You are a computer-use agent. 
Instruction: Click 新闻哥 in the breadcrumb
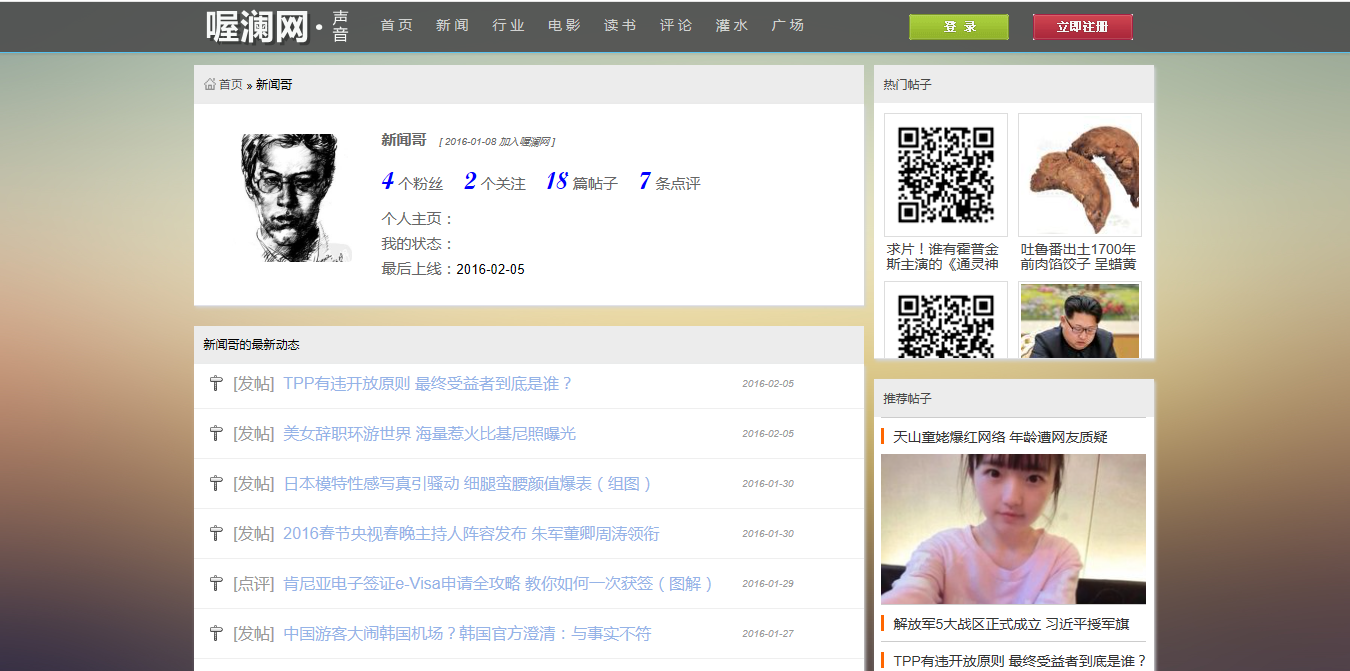(x=274, y=85)
